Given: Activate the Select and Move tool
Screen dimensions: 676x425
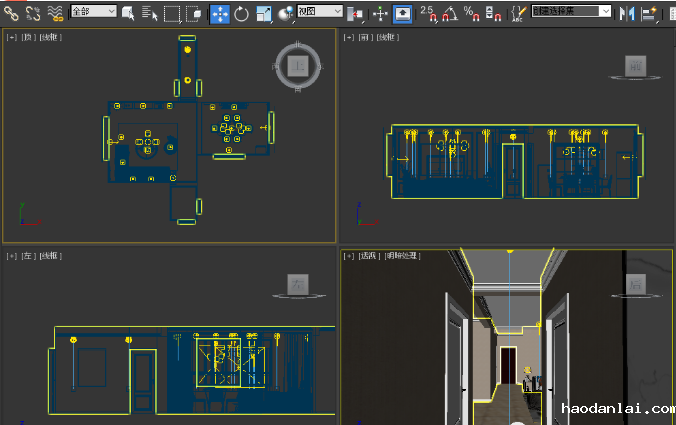Looking at the screenshot, I should click(220, 14).
